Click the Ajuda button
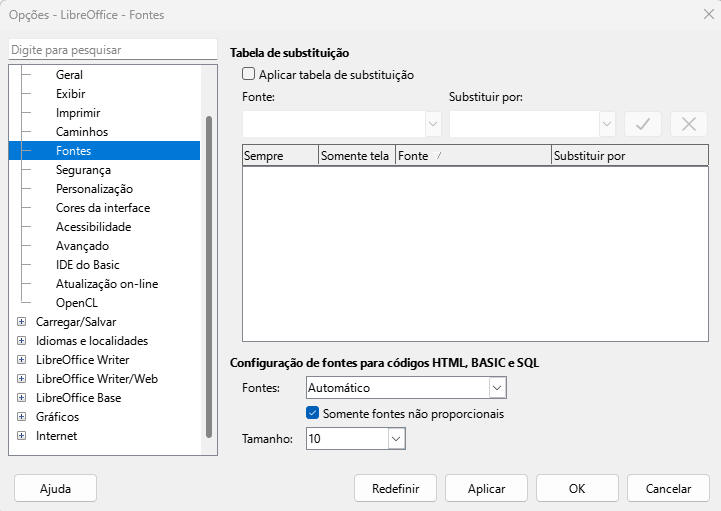 coord(55,488)
